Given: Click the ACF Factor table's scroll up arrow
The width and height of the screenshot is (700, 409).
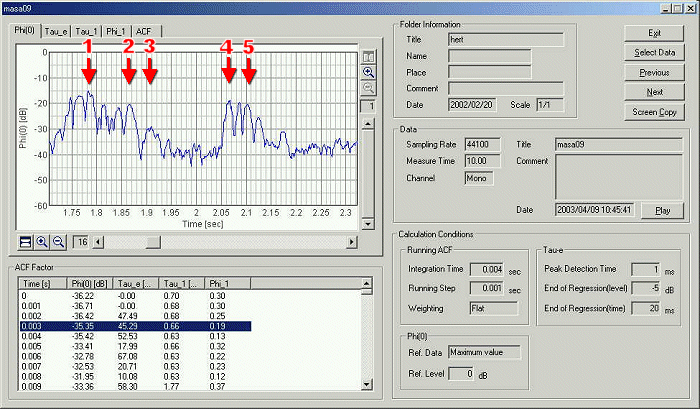Looking at the screenshot, I should pyautogui.click(x=367, y=283).
